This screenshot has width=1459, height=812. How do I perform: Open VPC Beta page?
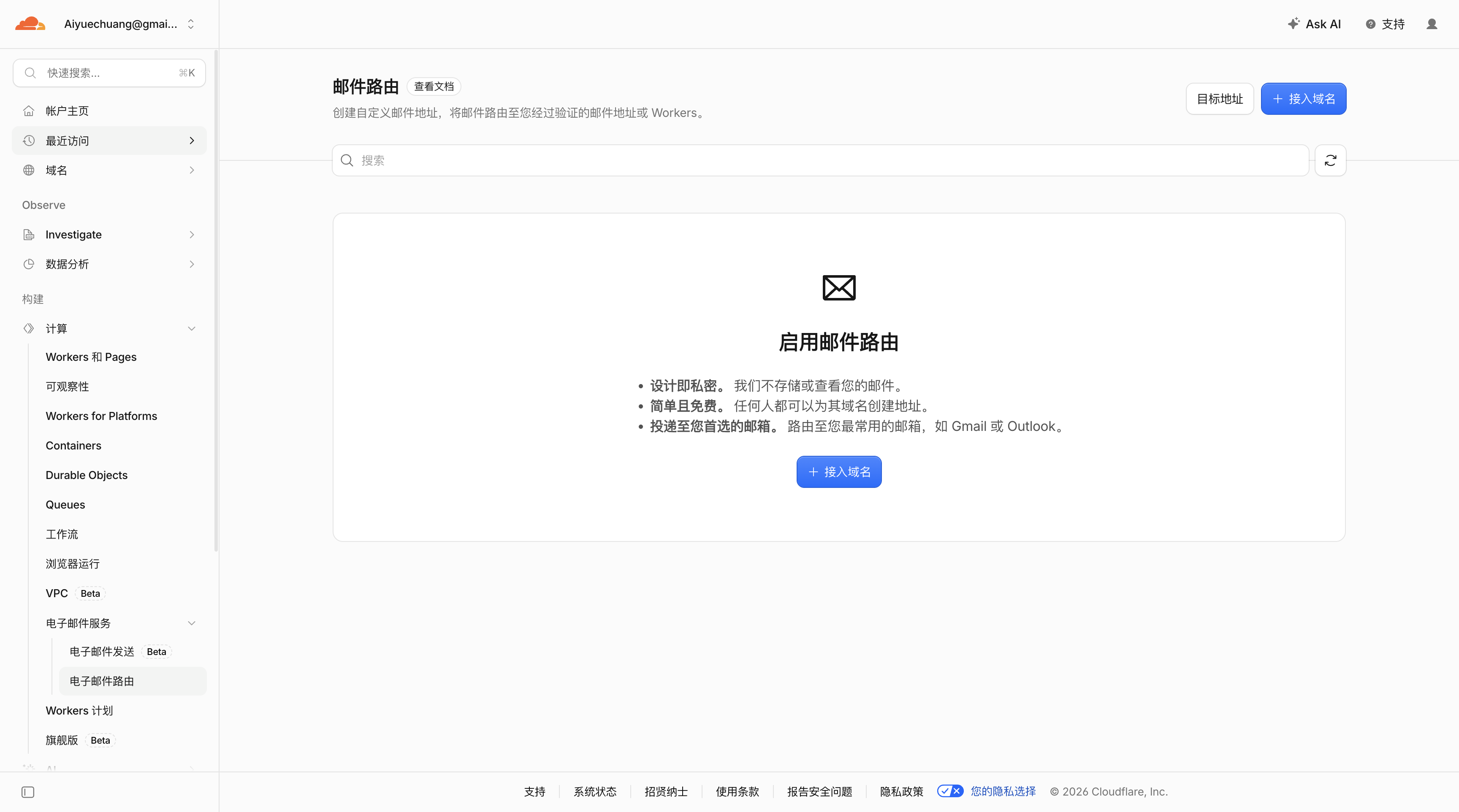tap(75, 593)
